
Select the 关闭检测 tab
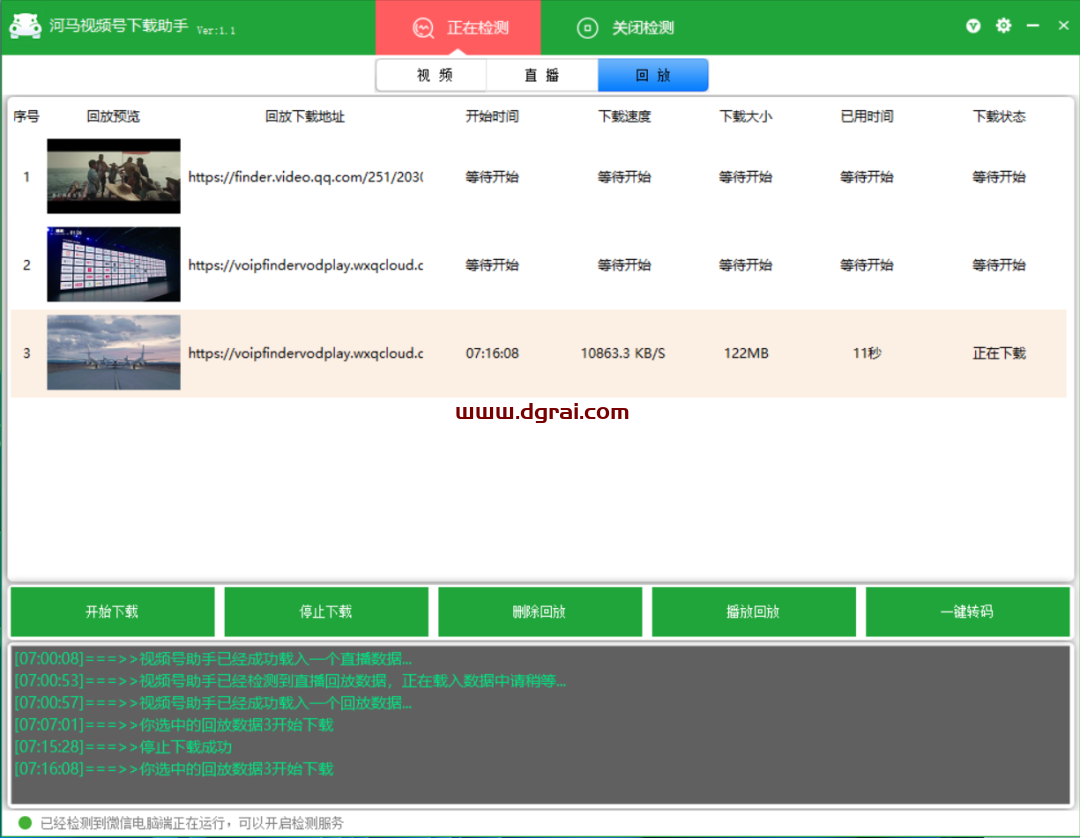[x=624, y=28]
